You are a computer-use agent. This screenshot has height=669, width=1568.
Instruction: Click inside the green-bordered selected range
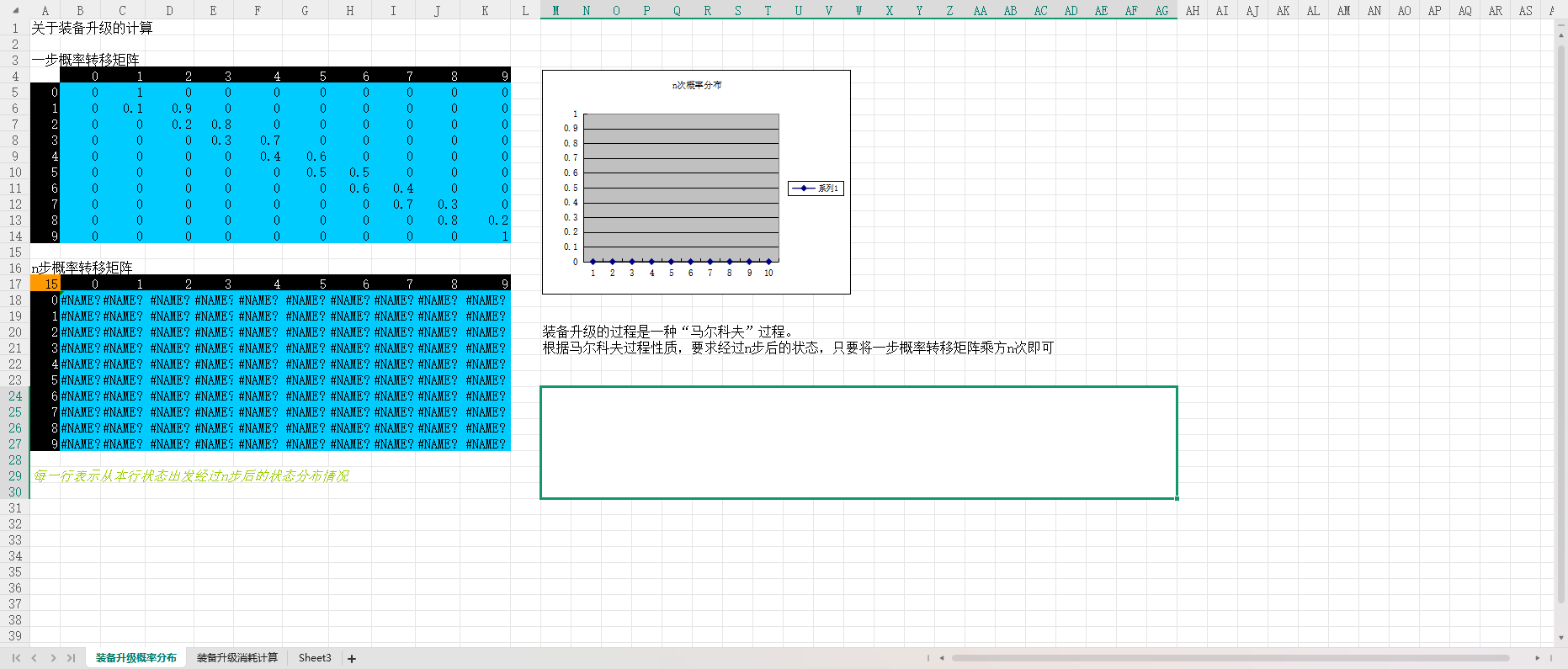click(858, 443)
